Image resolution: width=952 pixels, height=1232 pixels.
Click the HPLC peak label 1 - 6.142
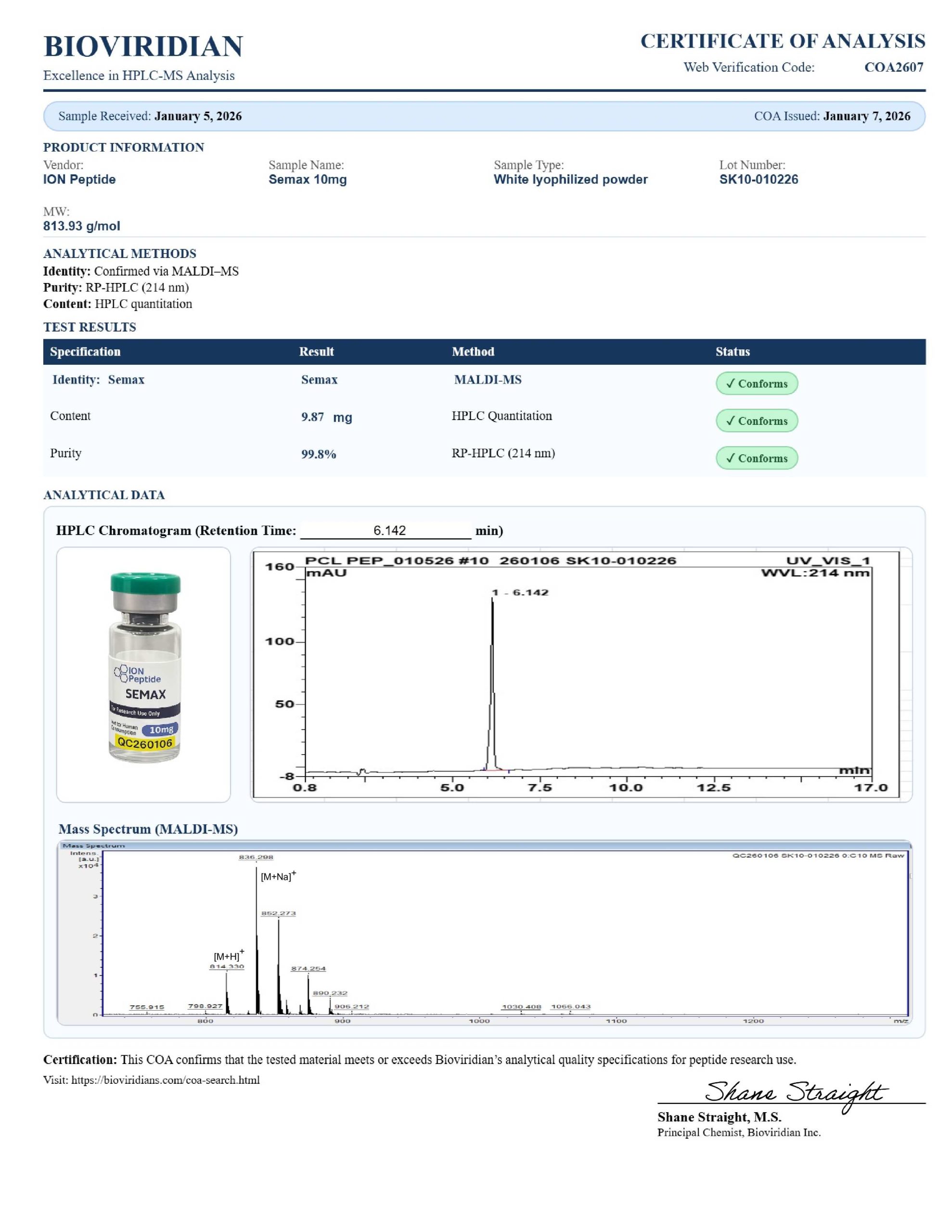[x=520, y=592]
